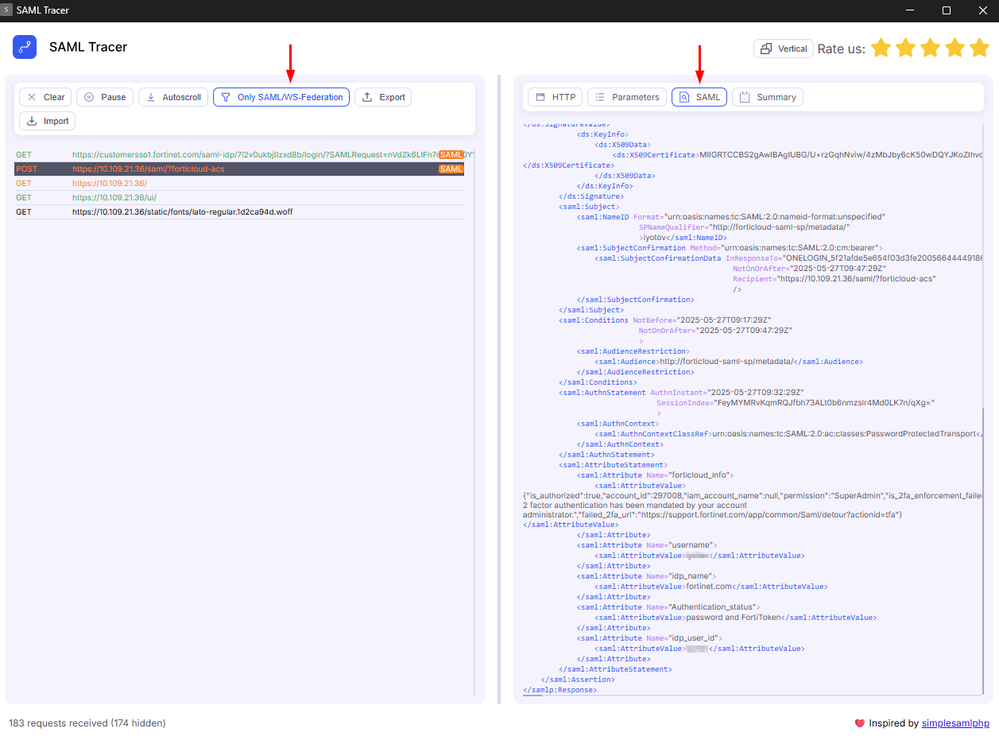This screenshot has width=999, height=752.
Task: Click SAML badge on first GET row
Action: click(x=450, y=154)
